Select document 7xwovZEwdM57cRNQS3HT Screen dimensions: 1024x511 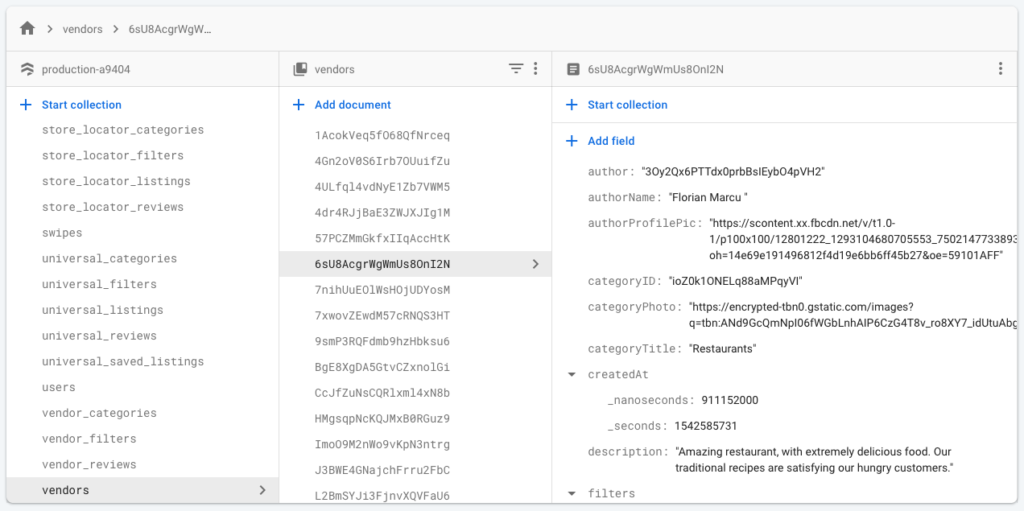[382, 316]
